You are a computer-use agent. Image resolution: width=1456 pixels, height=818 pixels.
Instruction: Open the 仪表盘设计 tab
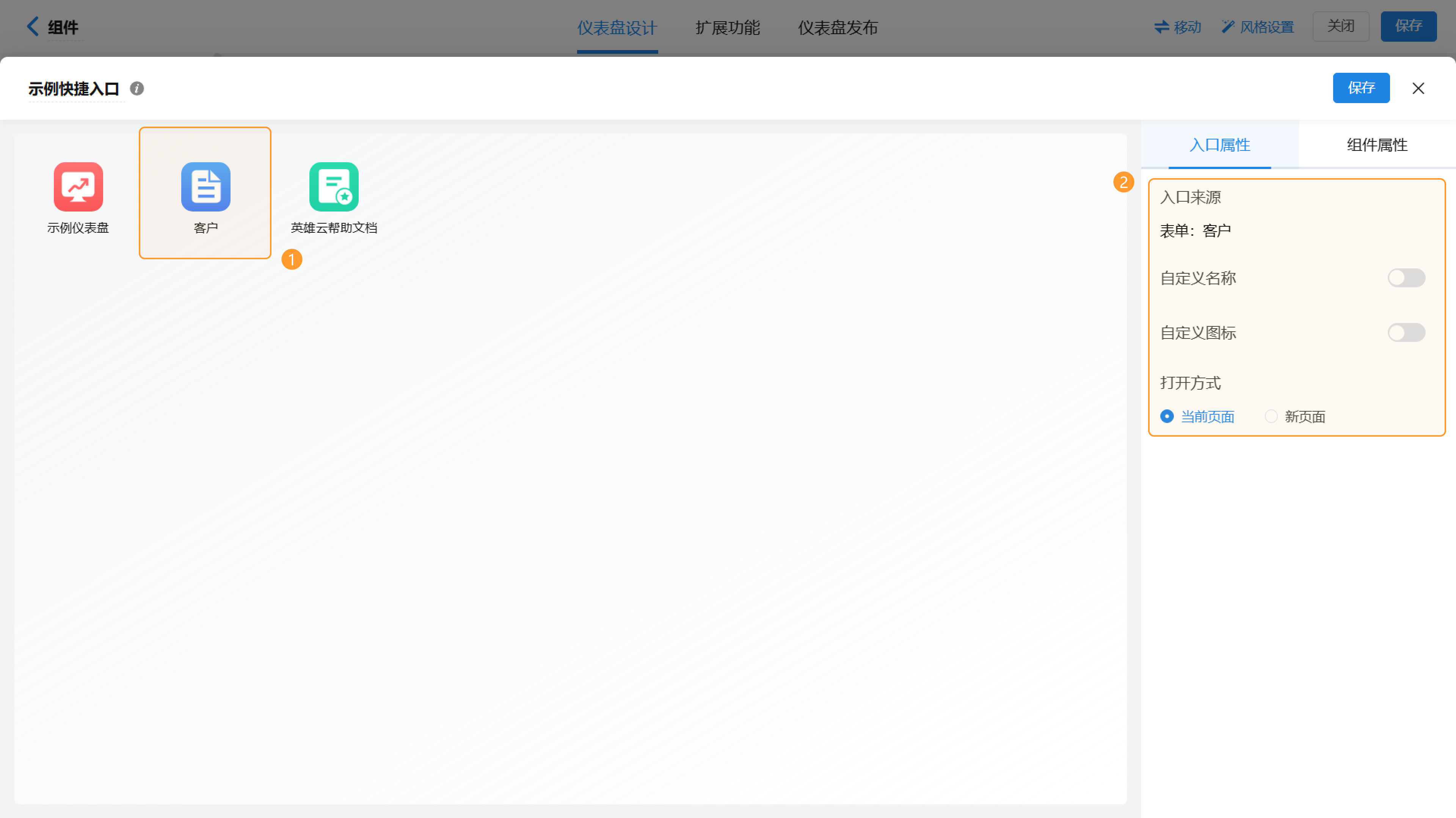click(617, 28)
